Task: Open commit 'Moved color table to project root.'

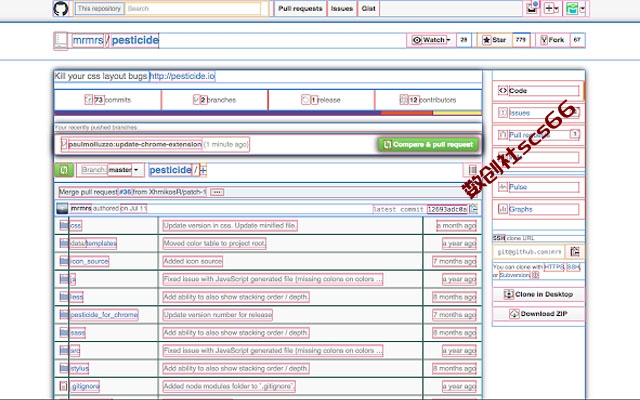Action: 214,244
